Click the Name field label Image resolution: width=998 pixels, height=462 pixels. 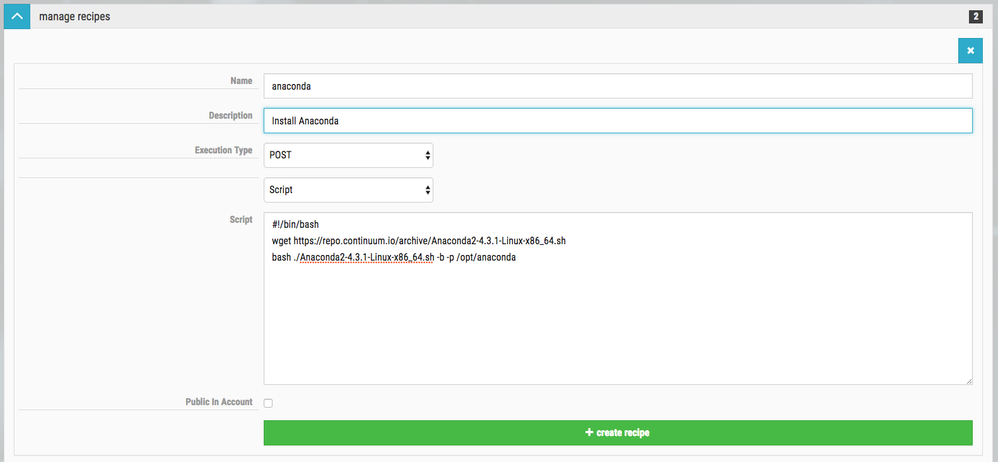click(x=240, y=80)
